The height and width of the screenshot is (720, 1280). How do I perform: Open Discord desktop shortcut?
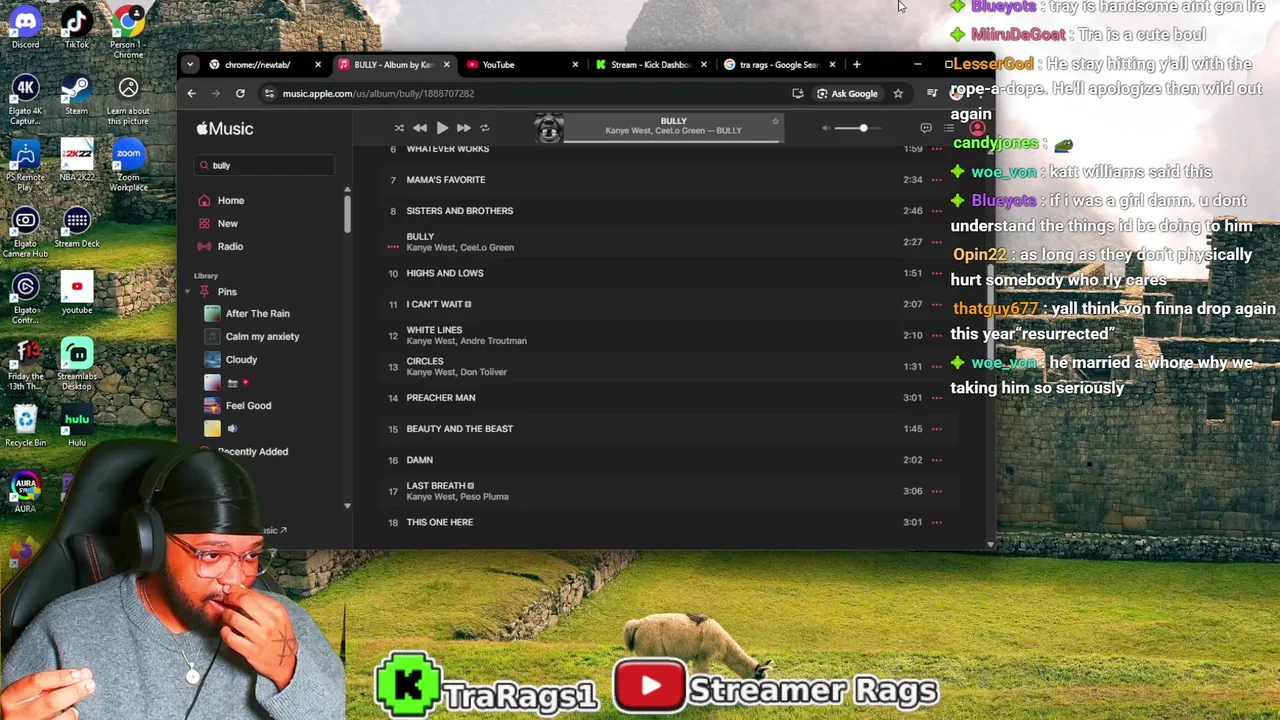click(x=25, y=27)
